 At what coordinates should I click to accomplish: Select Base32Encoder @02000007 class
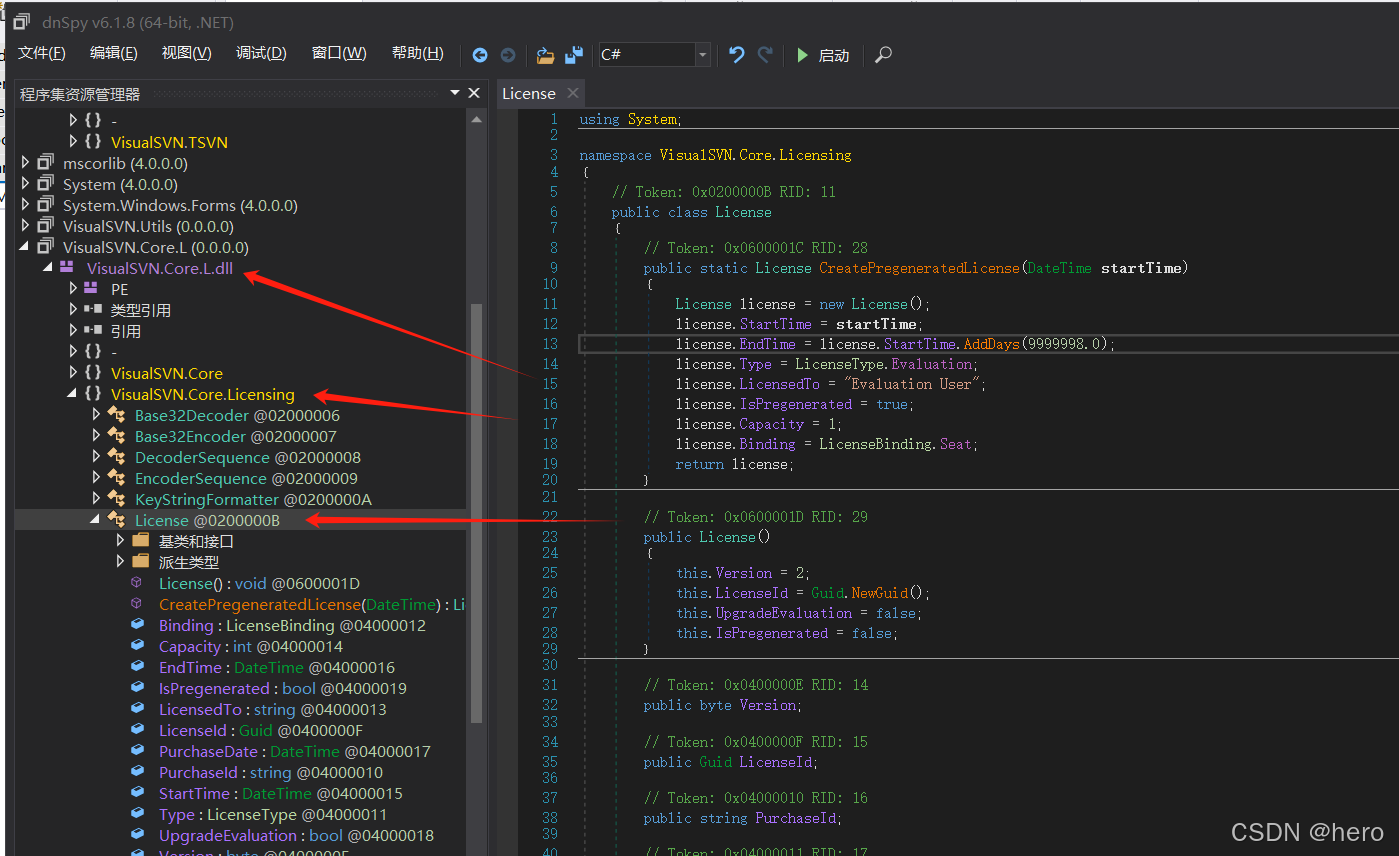(x=236, y=436)
